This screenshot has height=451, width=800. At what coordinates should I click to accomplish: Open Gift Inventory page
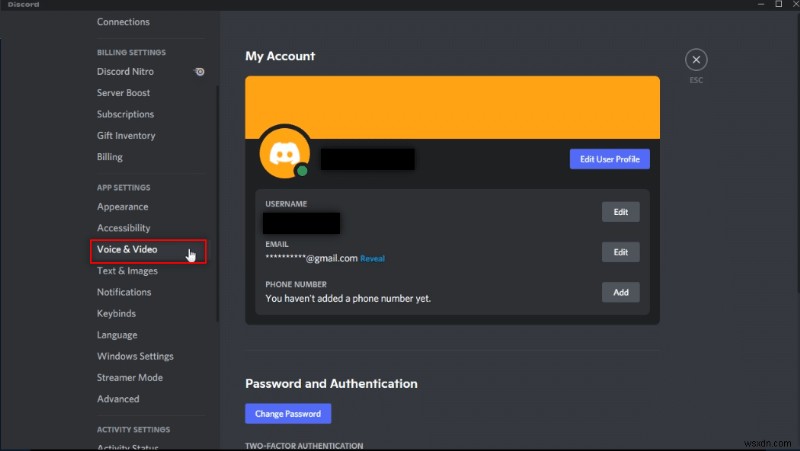[x=126, y=136]
